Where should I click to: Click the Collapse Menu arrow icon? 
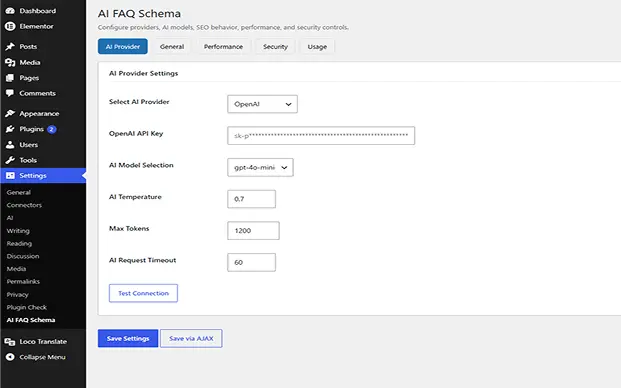[10, 357]
